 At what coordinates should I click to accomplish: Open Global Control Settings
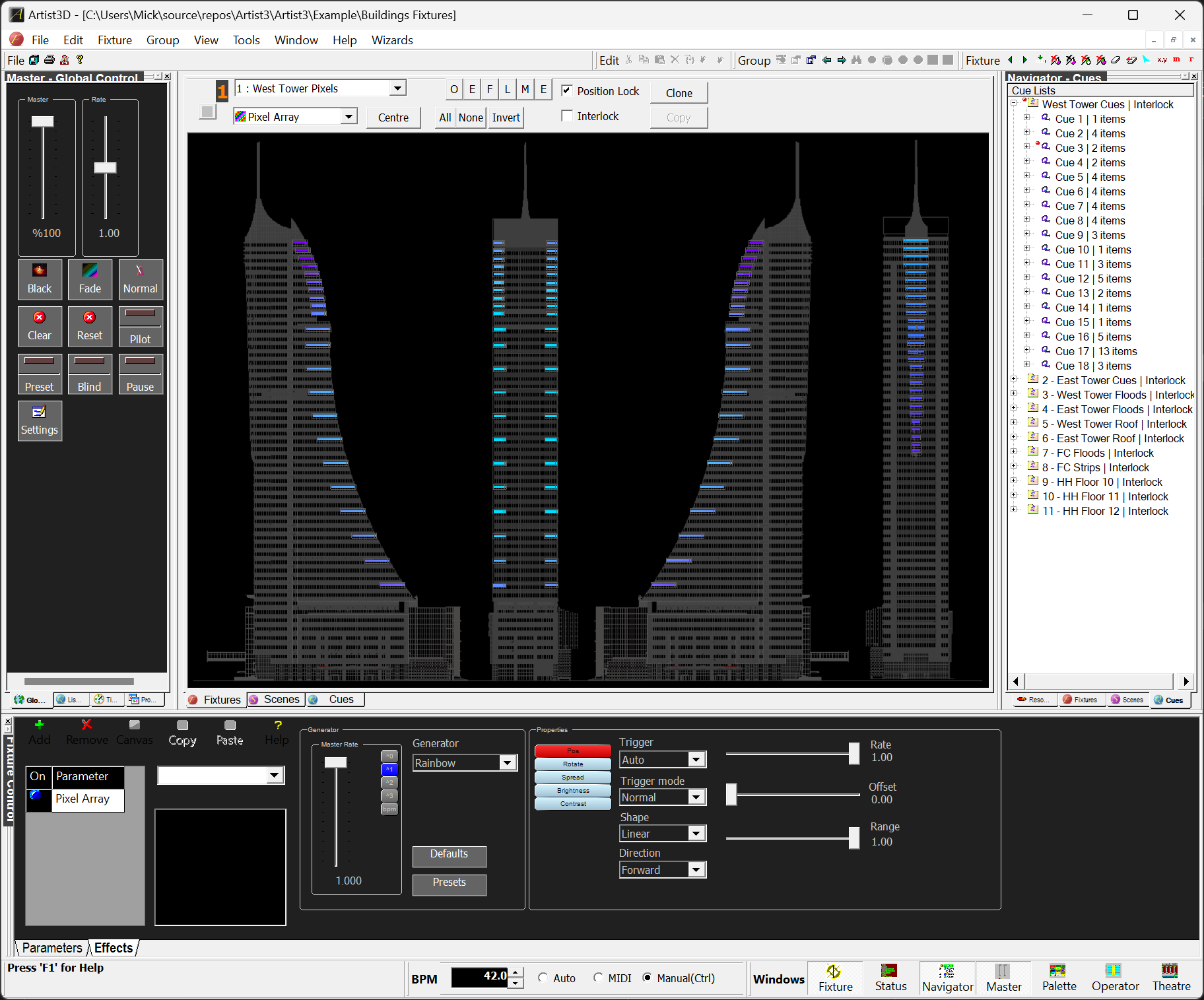pos(40,420)
